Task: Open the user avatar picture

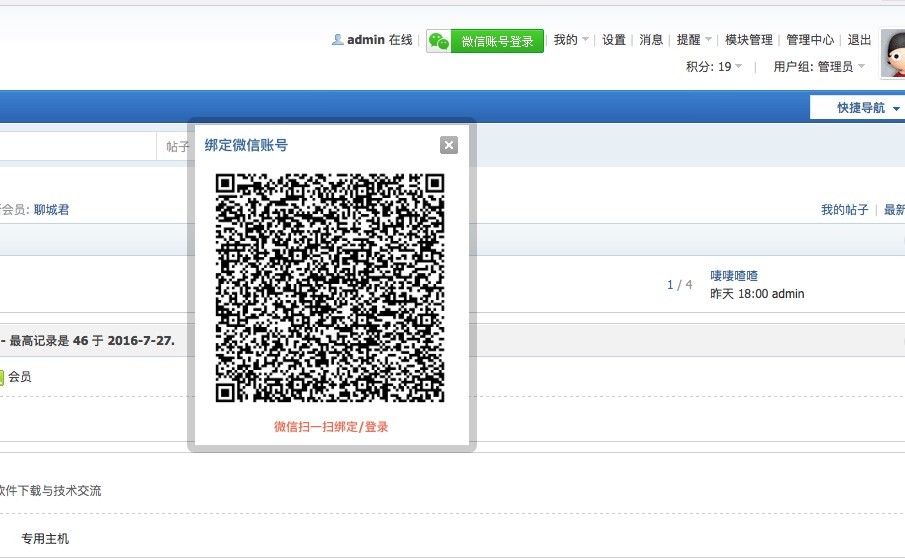Action: (x=893, y=53)
